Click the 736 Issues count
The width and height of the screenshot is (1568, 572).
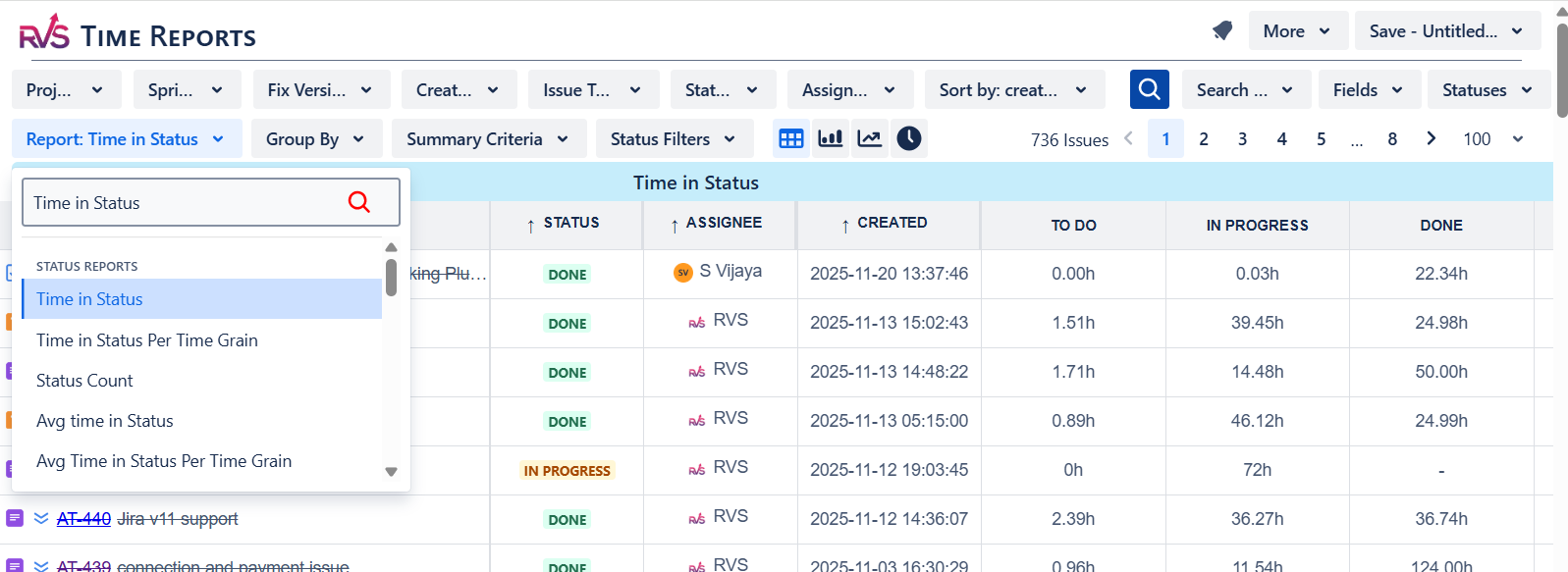tap(1069, 139)
